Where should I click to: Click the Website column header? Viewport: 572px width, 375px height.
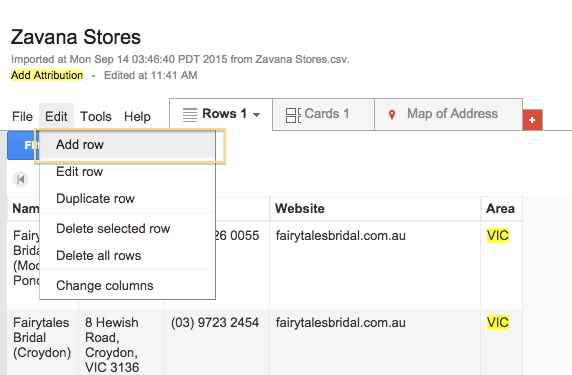pos(375,209)
